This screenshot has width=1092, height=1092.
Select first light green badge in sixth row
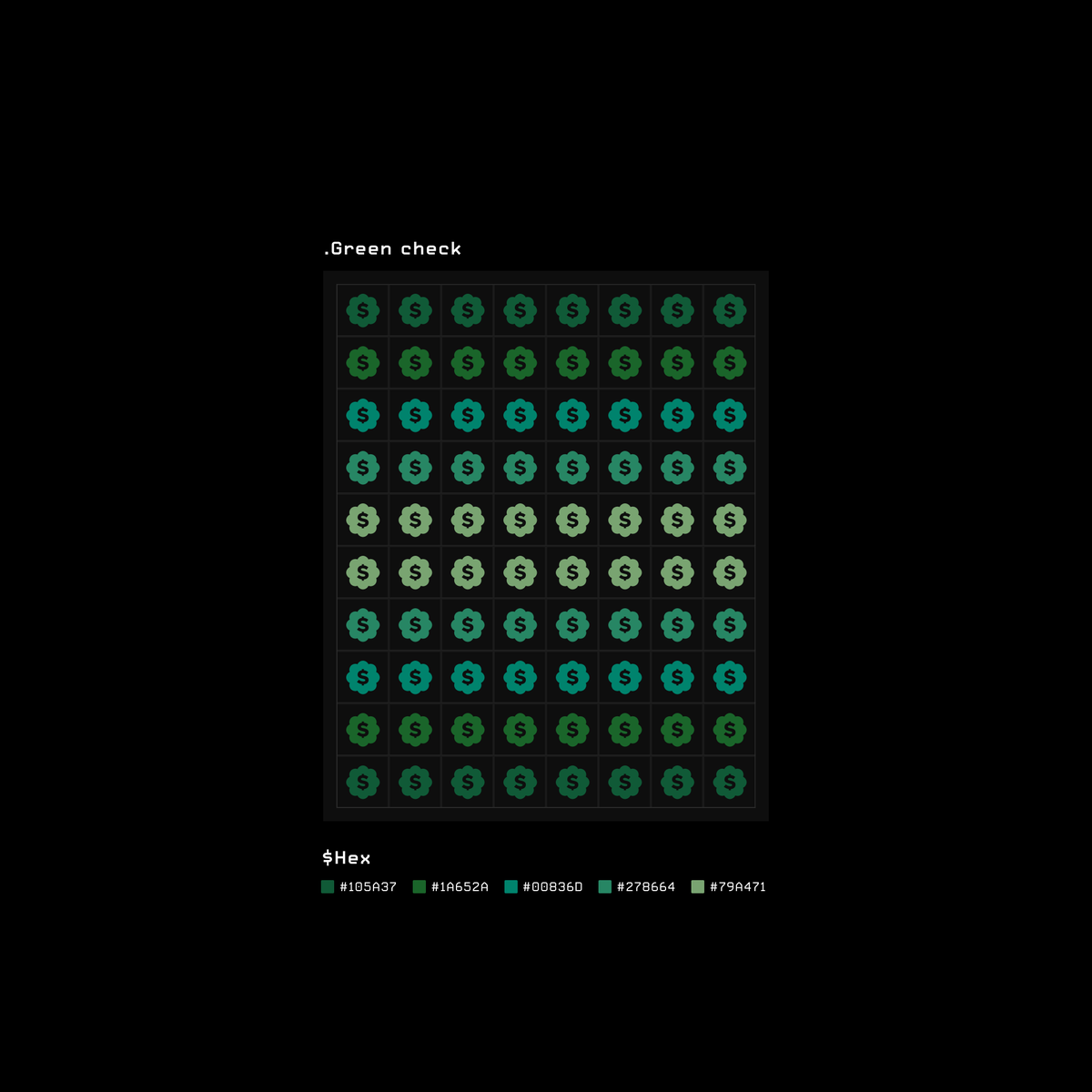[363, 572]
